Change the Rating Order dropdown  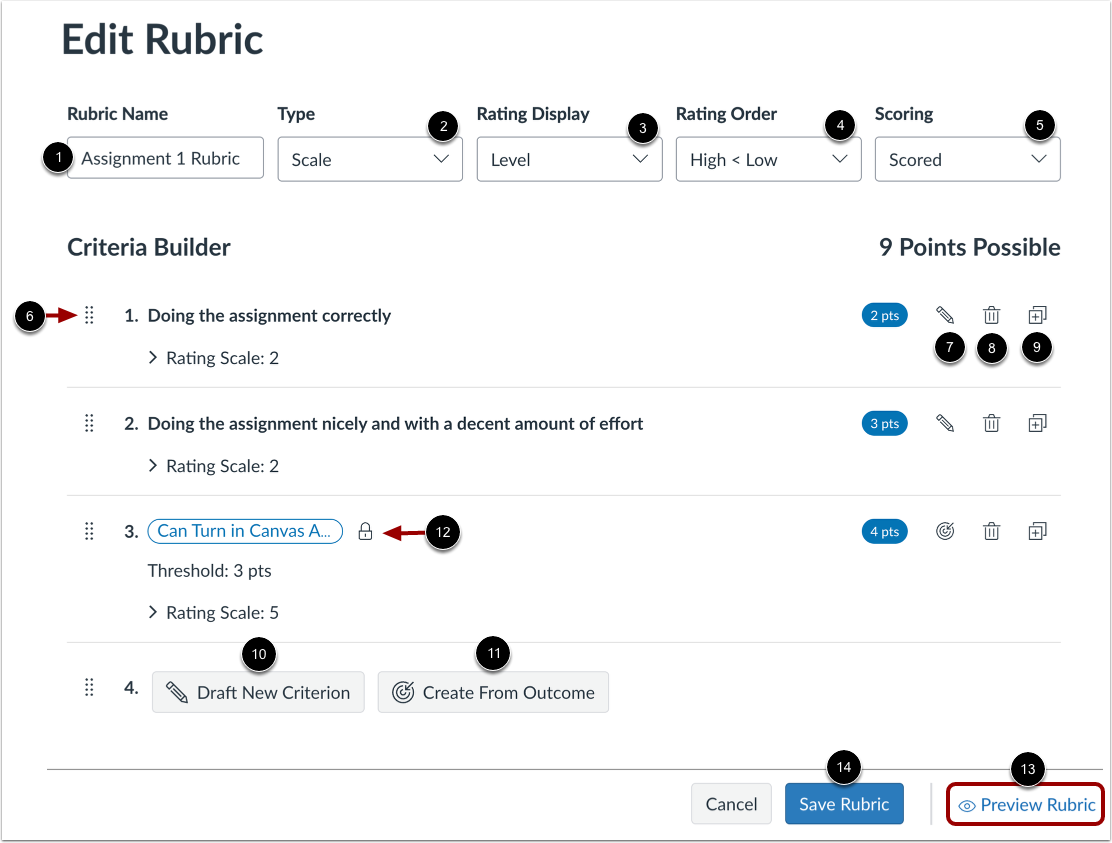point(768,158)
